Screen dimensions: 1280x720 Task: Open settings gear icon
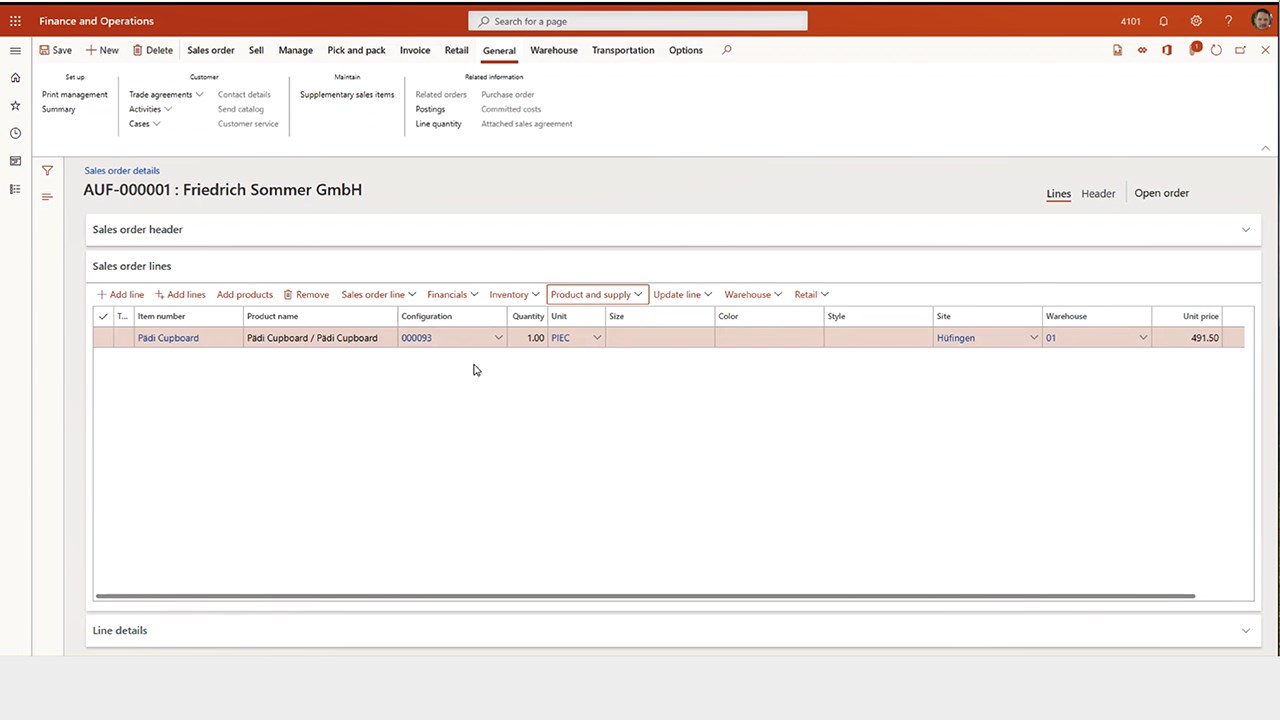coord(1196,21)
